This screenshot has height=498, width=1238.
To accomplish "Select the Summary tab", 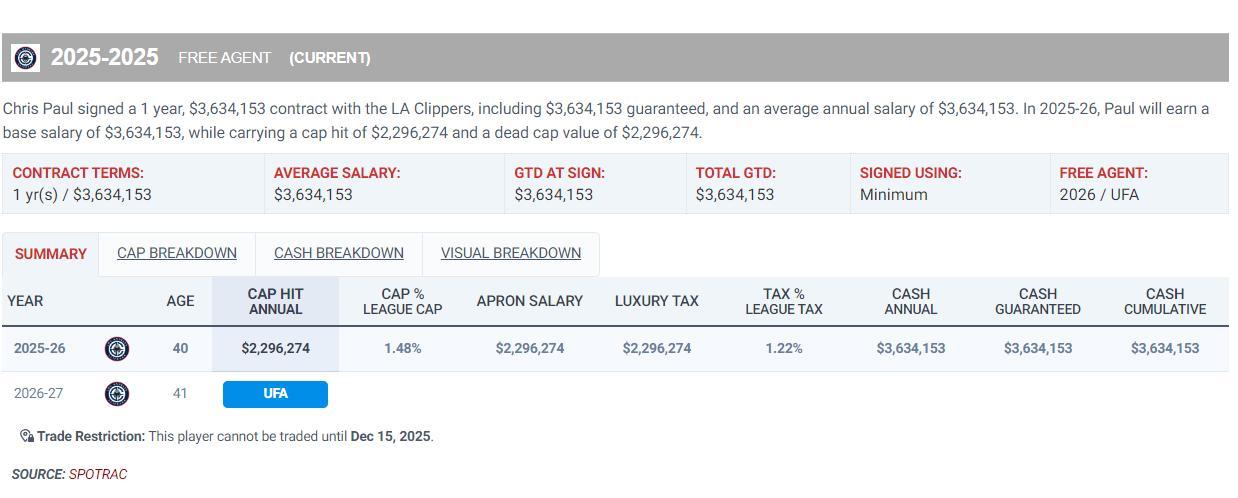I will coord(50,254).
